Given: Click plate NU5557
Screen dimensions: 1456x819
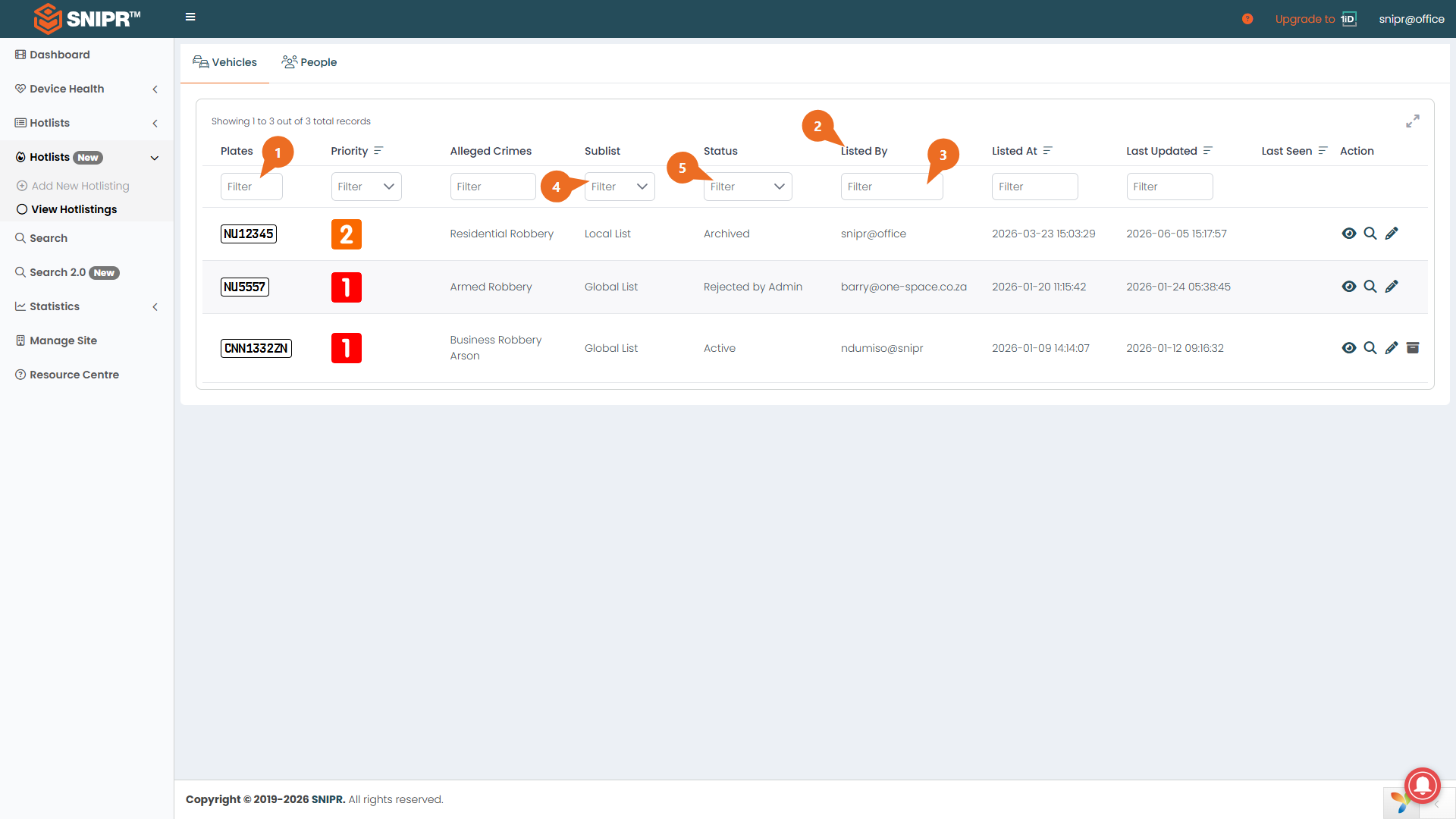Looking at the screenshot, I should pyautogui.click(x=245, y=287).
